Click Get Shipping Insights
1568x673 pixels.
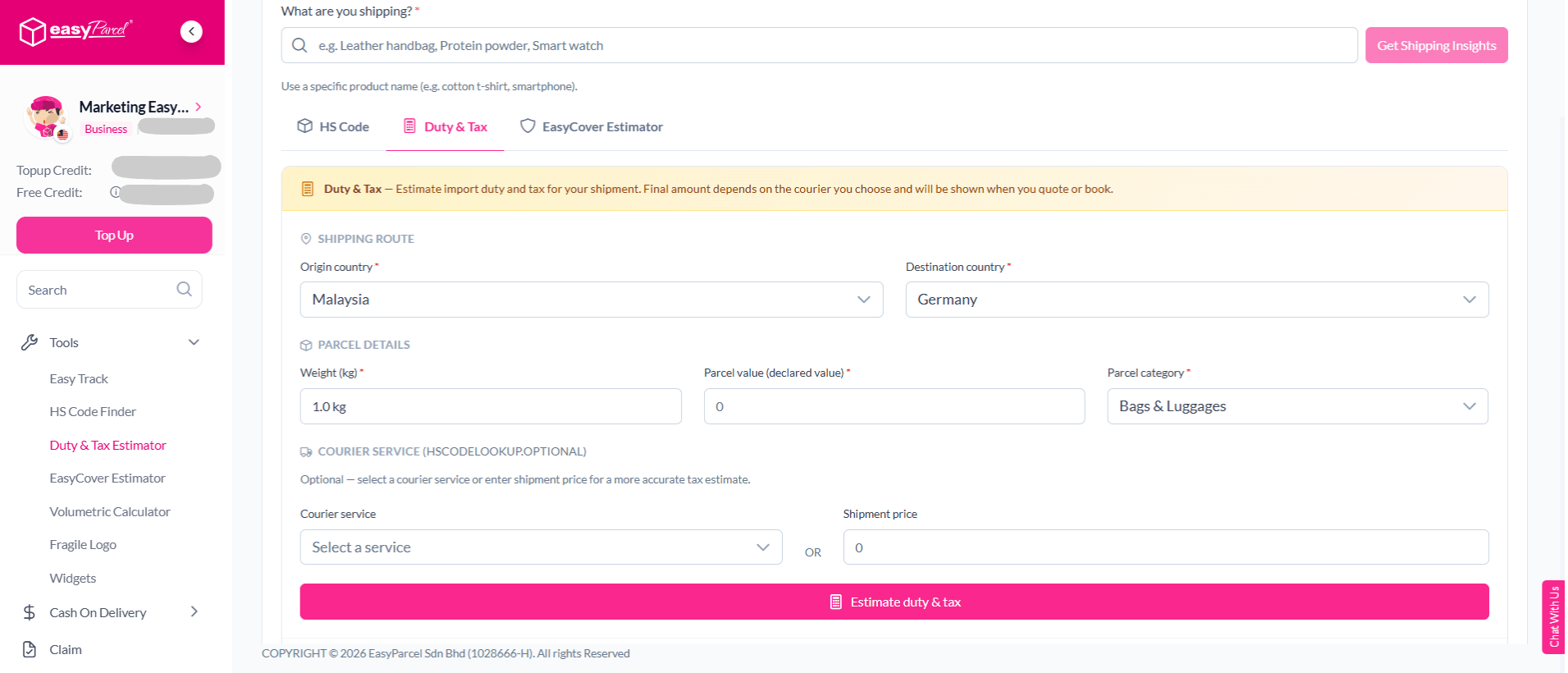(x=1437, y=45)
